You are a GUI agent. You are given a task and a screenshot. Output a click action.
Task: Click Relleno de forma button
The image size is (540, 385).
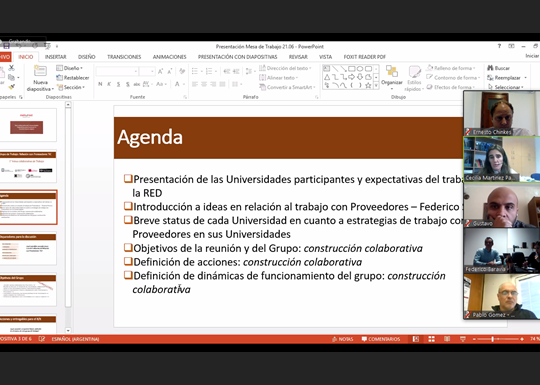451,68
